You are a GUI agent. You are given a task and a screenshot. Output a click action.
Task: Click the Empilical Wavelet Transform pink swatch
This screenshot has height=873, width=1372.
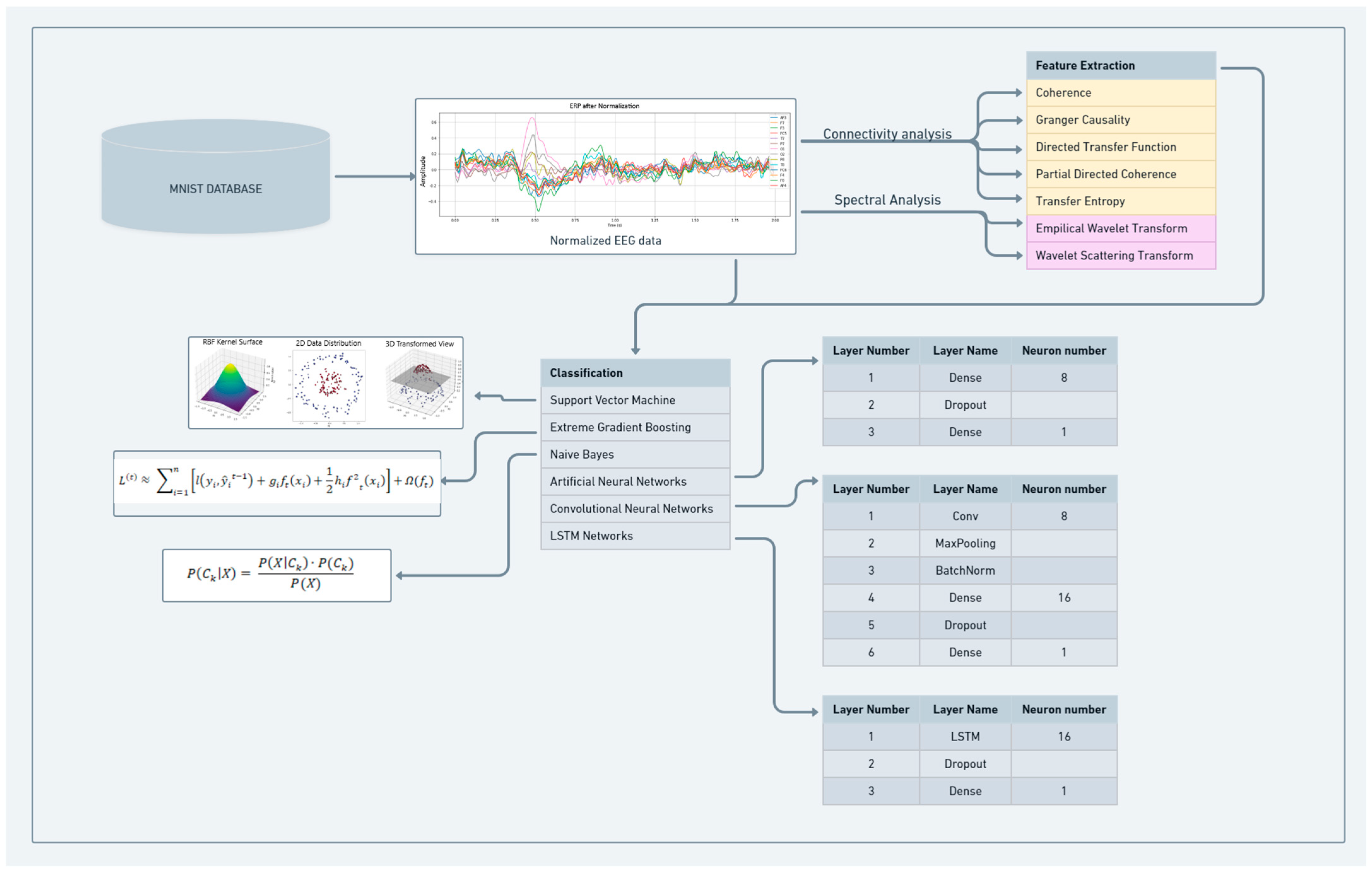coord(1120,229)
